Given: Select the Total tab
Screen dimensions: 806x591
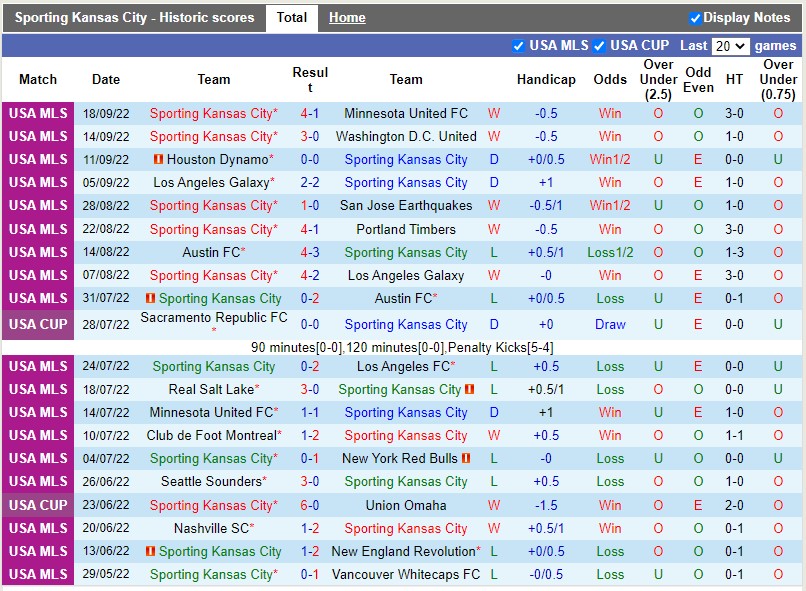Looking at the screenshot, I should [x=291, y=17].
